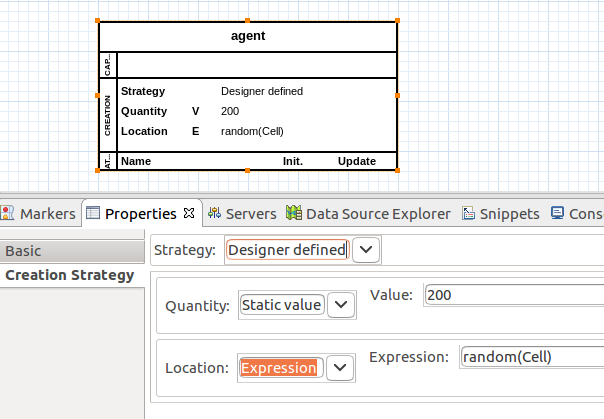
Task: Click the Markers tab icon
Action: click(7, 213)
